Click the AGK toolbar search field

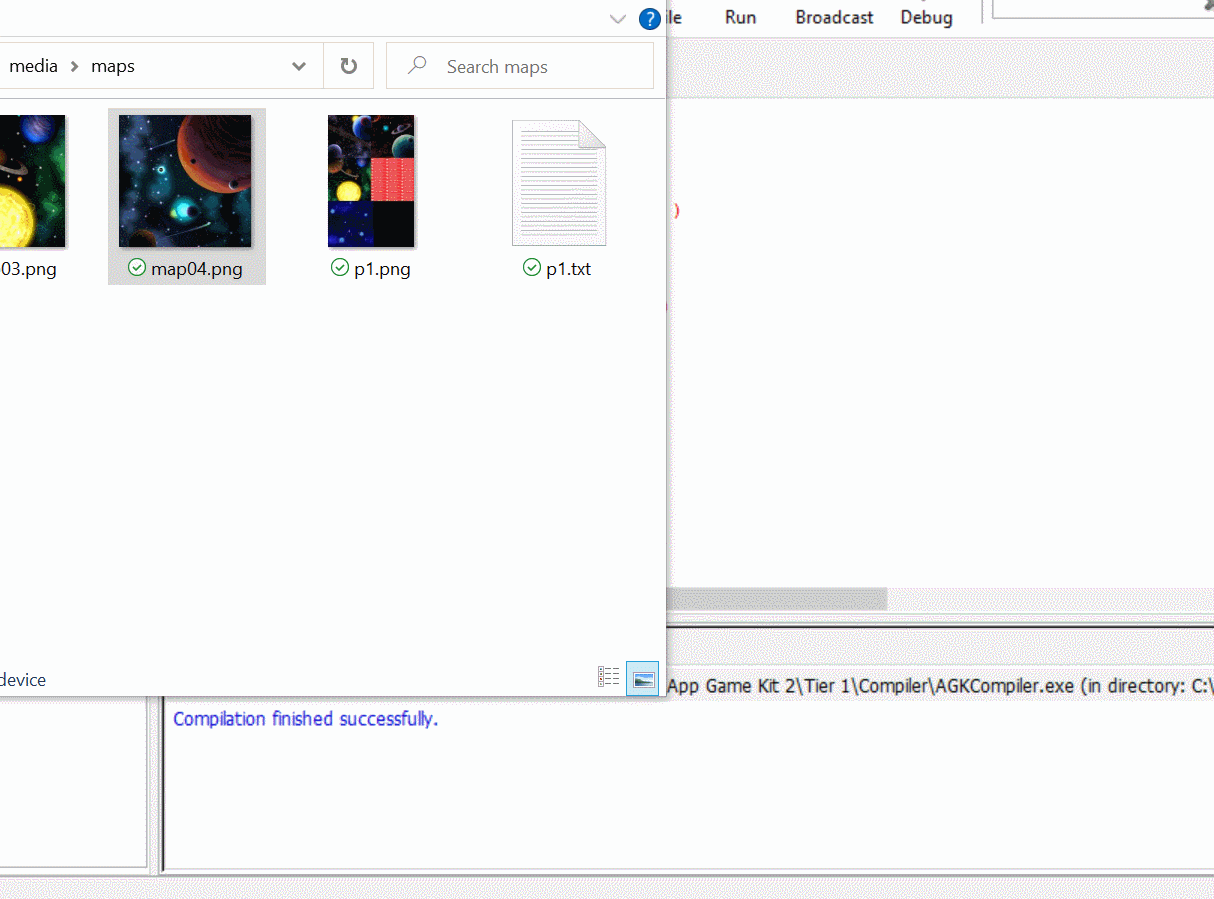pyautogui.click(x=1103, y=9)
